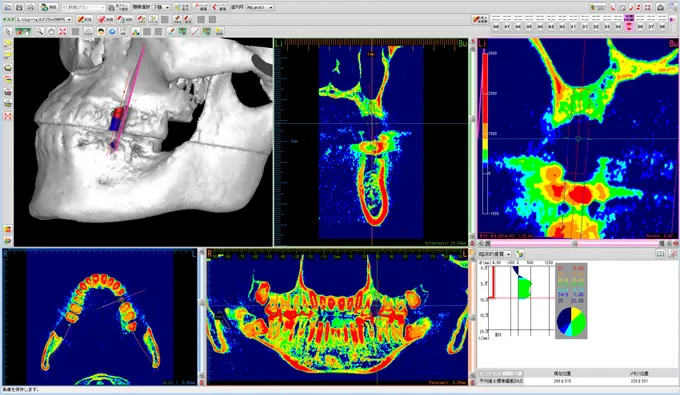Click the bone density pie chart

571,322
